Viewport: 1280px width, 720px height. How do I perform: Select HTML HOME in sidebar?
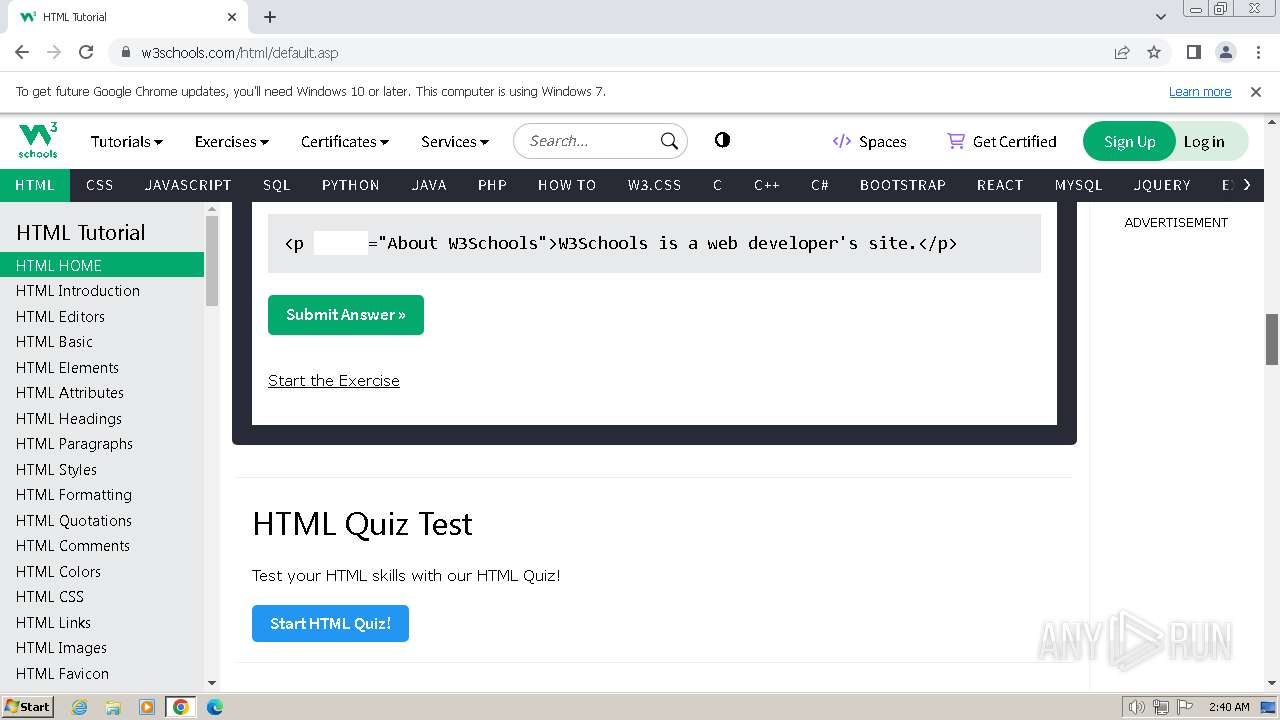102,265
